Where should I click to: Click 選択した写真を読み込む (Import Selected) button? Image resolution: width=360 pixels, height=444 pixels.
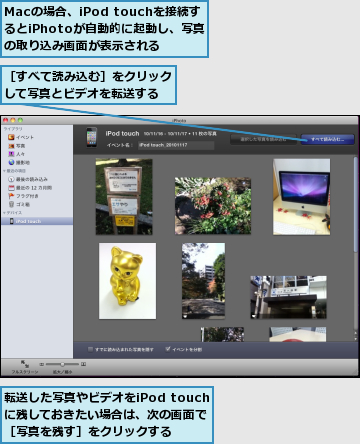pos(263,139)
